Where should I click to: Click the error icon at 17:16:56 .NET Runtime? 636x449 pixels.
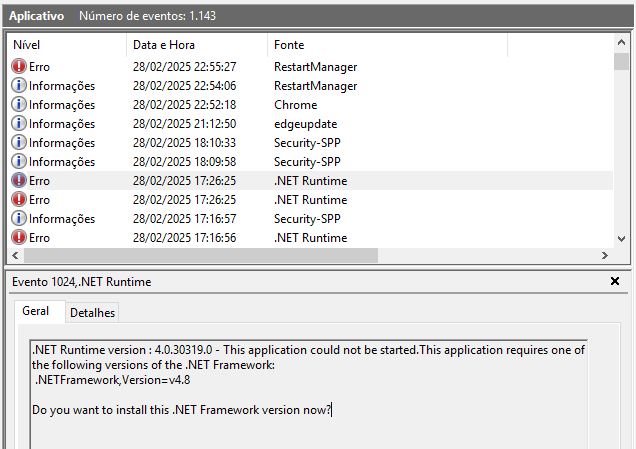19,237
